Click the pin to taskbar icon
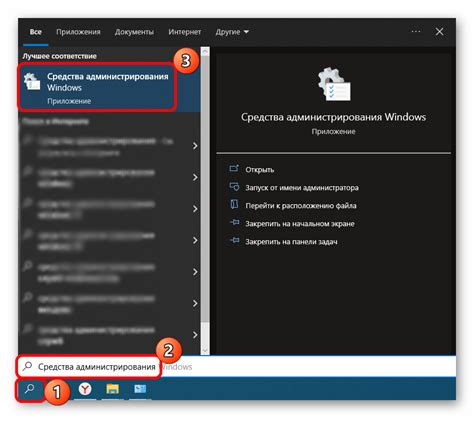 click(234, 240)
